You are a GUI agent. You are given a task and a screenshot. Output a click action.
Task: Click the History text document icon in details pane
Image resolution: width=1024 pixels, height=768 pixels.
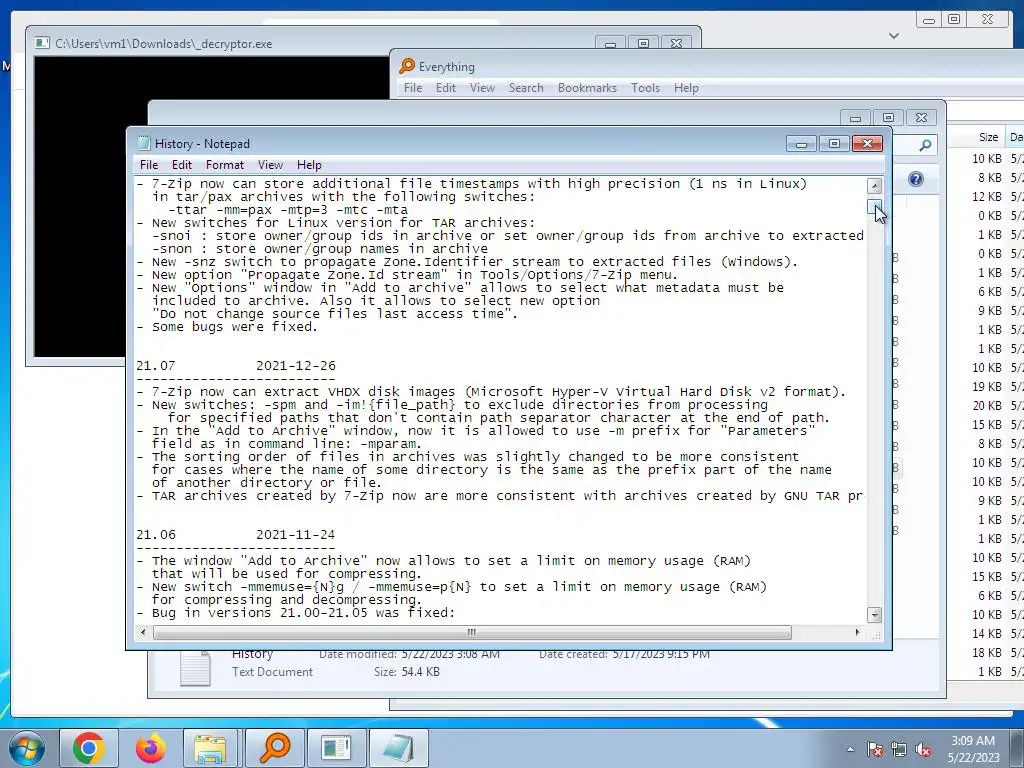click(195, 667)
